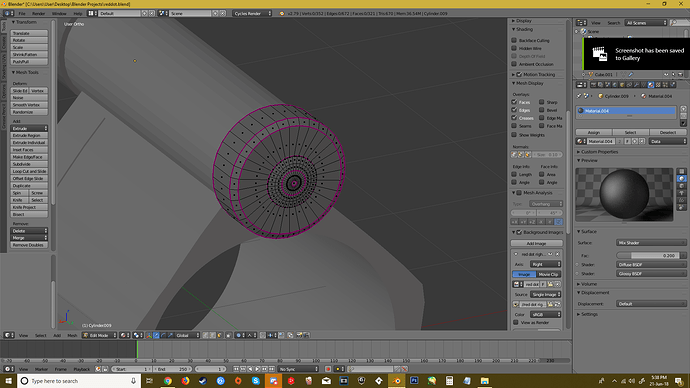Open the Render properties tab icon

(x=594, y=85)
